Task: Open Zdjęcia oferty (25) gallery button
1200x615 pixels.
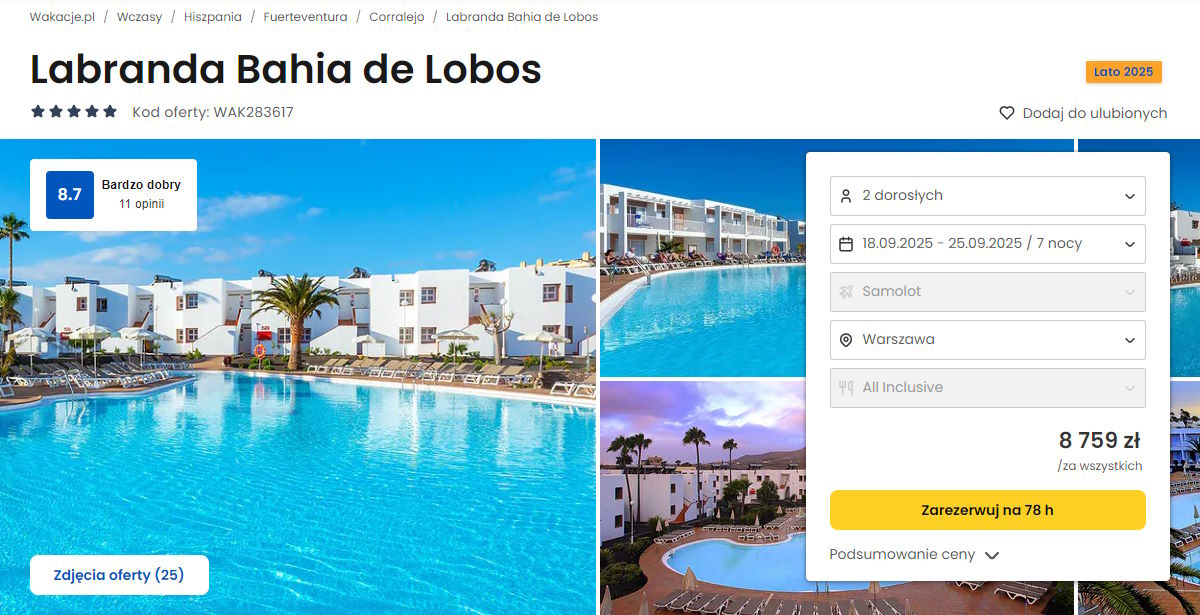Action: pyautogui.click(x=120, y=575)
